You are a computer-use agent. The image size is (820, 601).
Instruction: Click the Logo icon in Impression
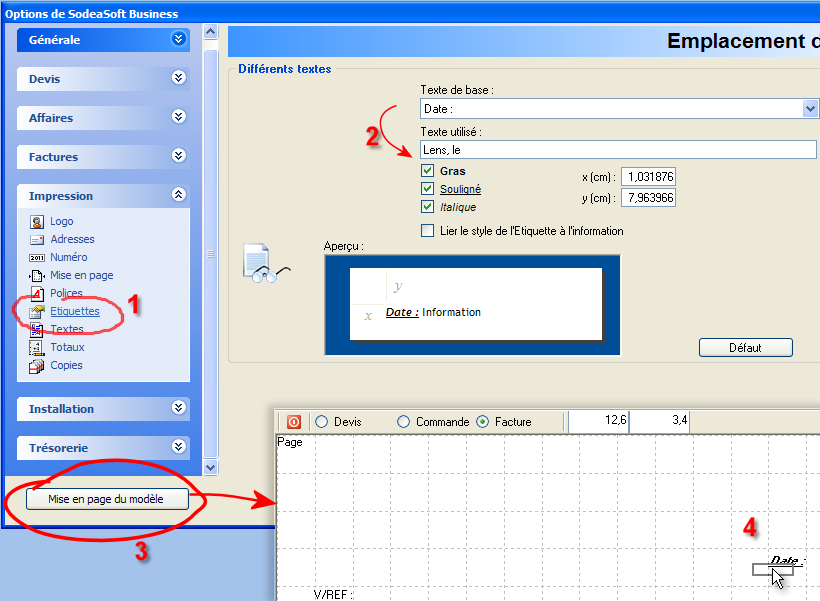pyautogui.click(x=37, y=222)
